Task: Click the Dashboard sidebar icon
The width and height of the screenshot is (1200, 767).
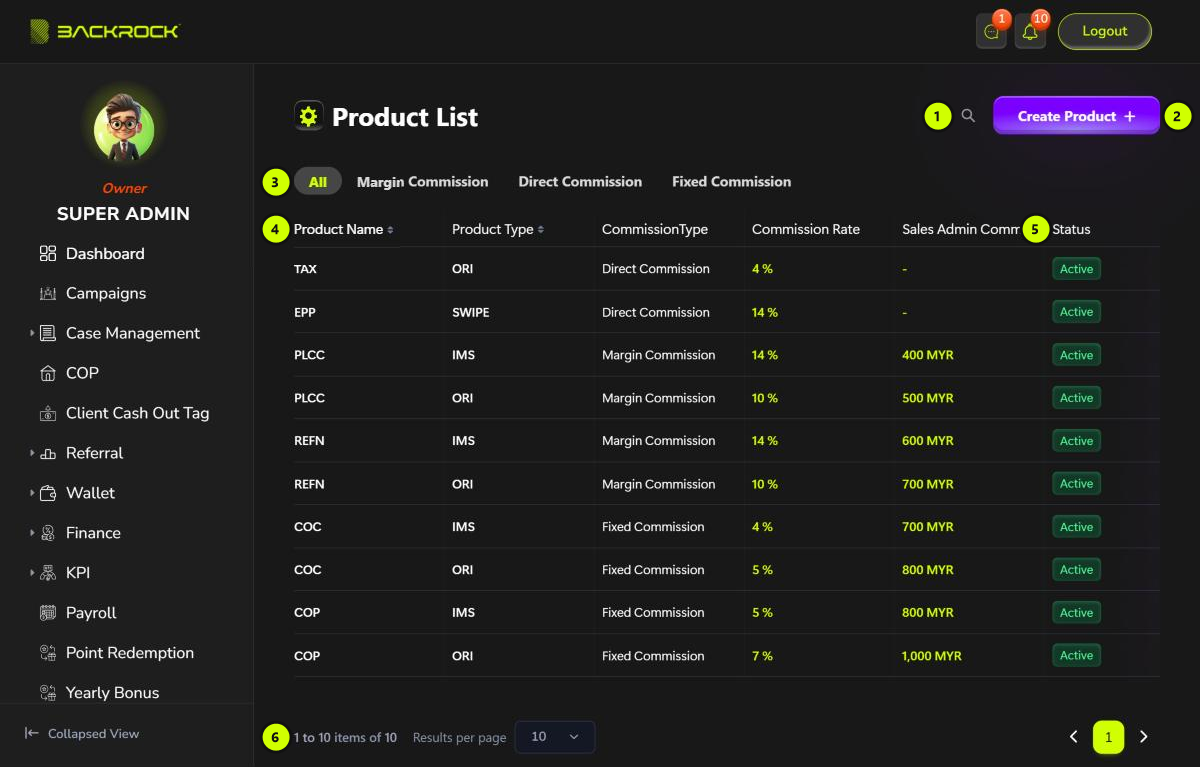Action: coord(48,254)
